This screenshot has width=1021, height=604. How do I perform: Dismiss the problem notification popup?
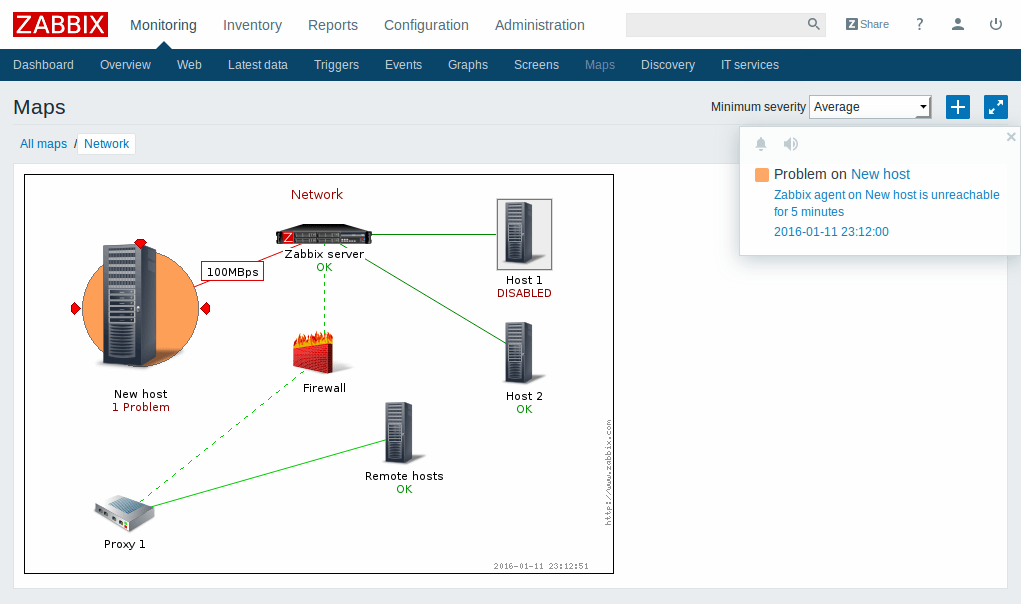(1010, 136)
